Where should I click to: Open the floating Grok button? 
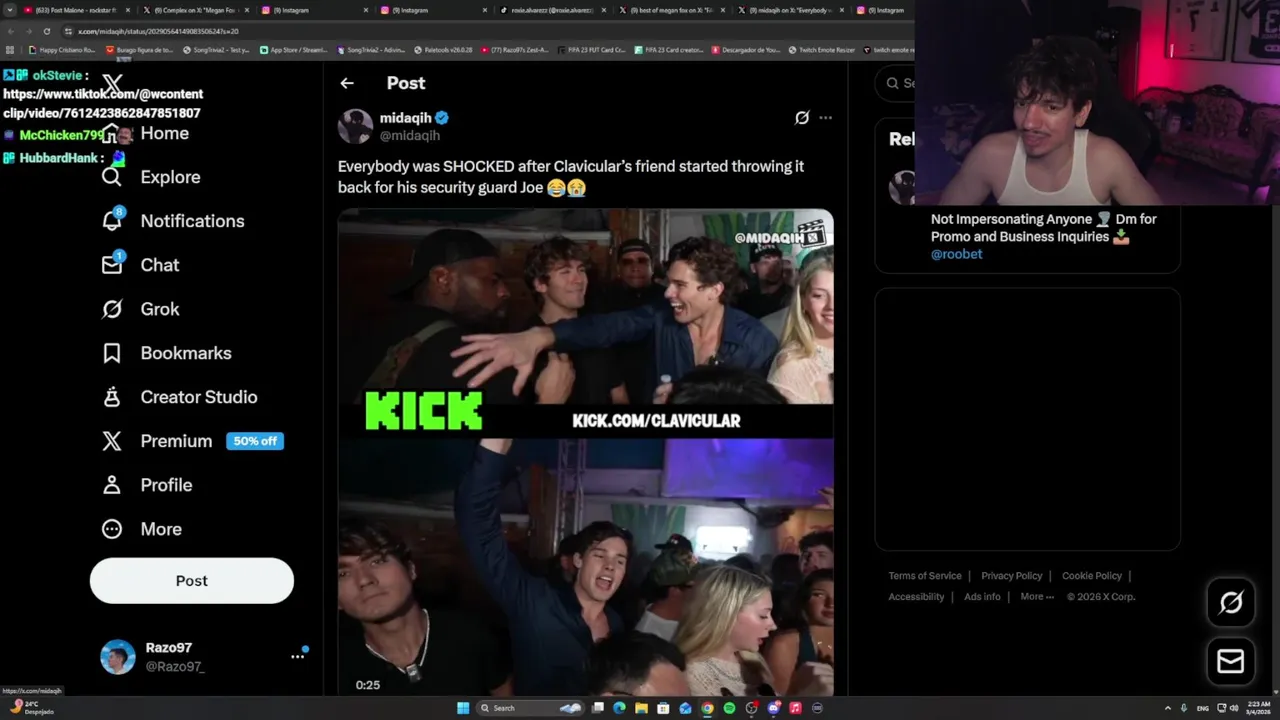pyautogui.click(x=1231, y=602)
